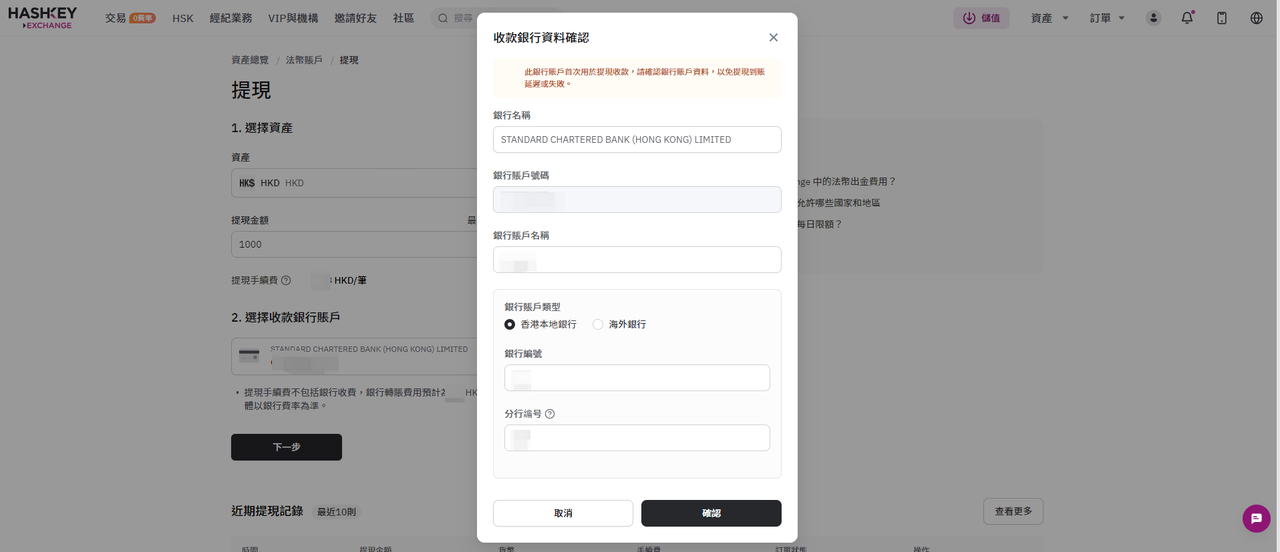Show the 提現手續費 info icon
The image size is (1280, 552).
coord(286,281)
